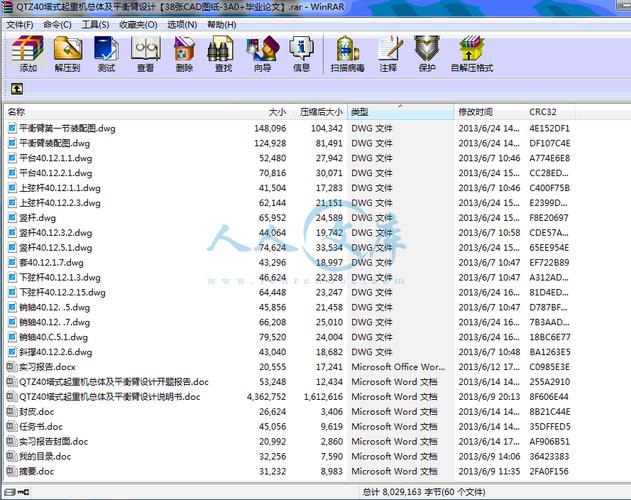Click file icon of 套40.12.1.7.dwg

coord(12,262)
